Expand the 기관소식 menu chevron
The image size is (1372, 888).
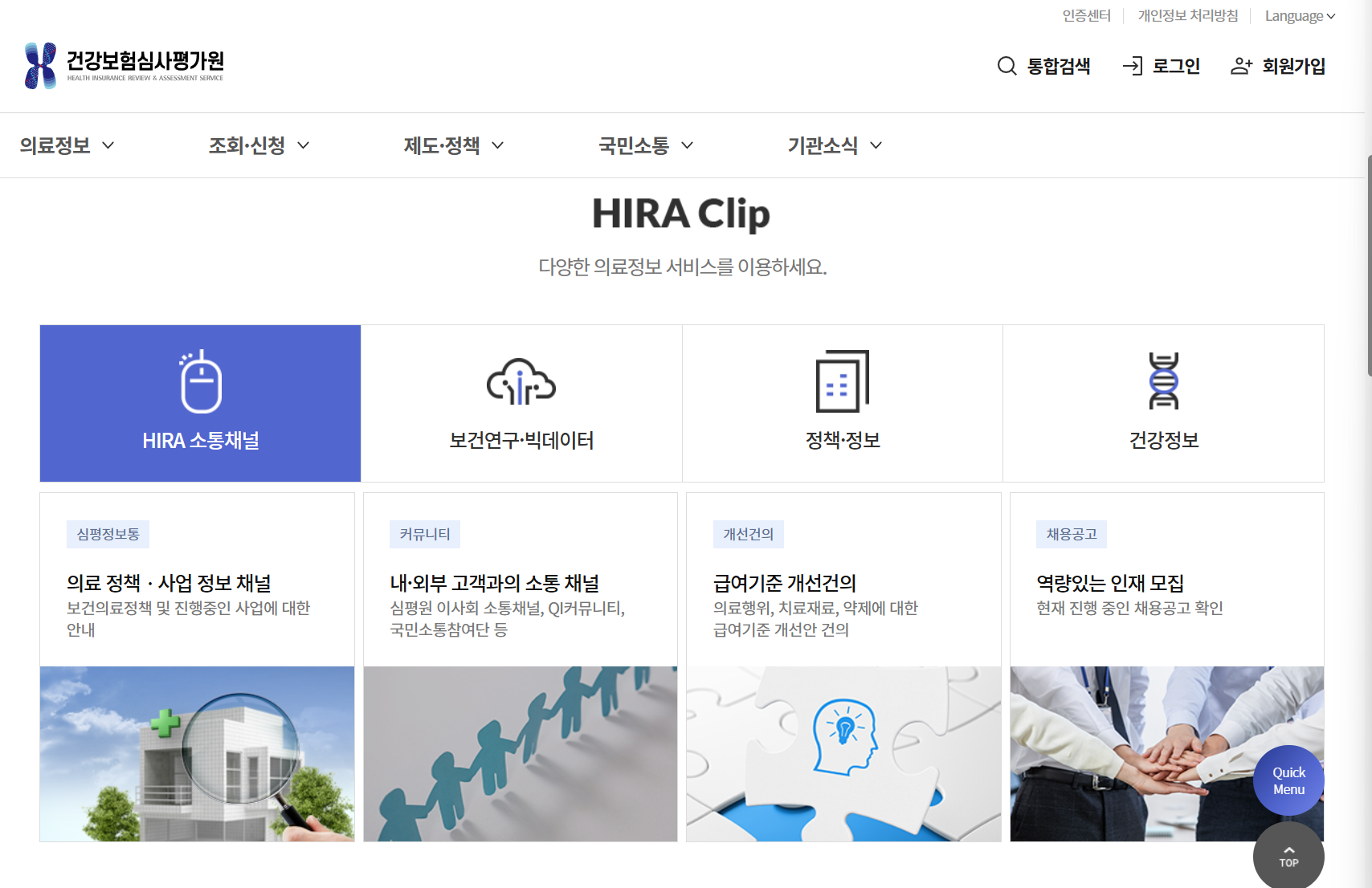click(876, 145)
